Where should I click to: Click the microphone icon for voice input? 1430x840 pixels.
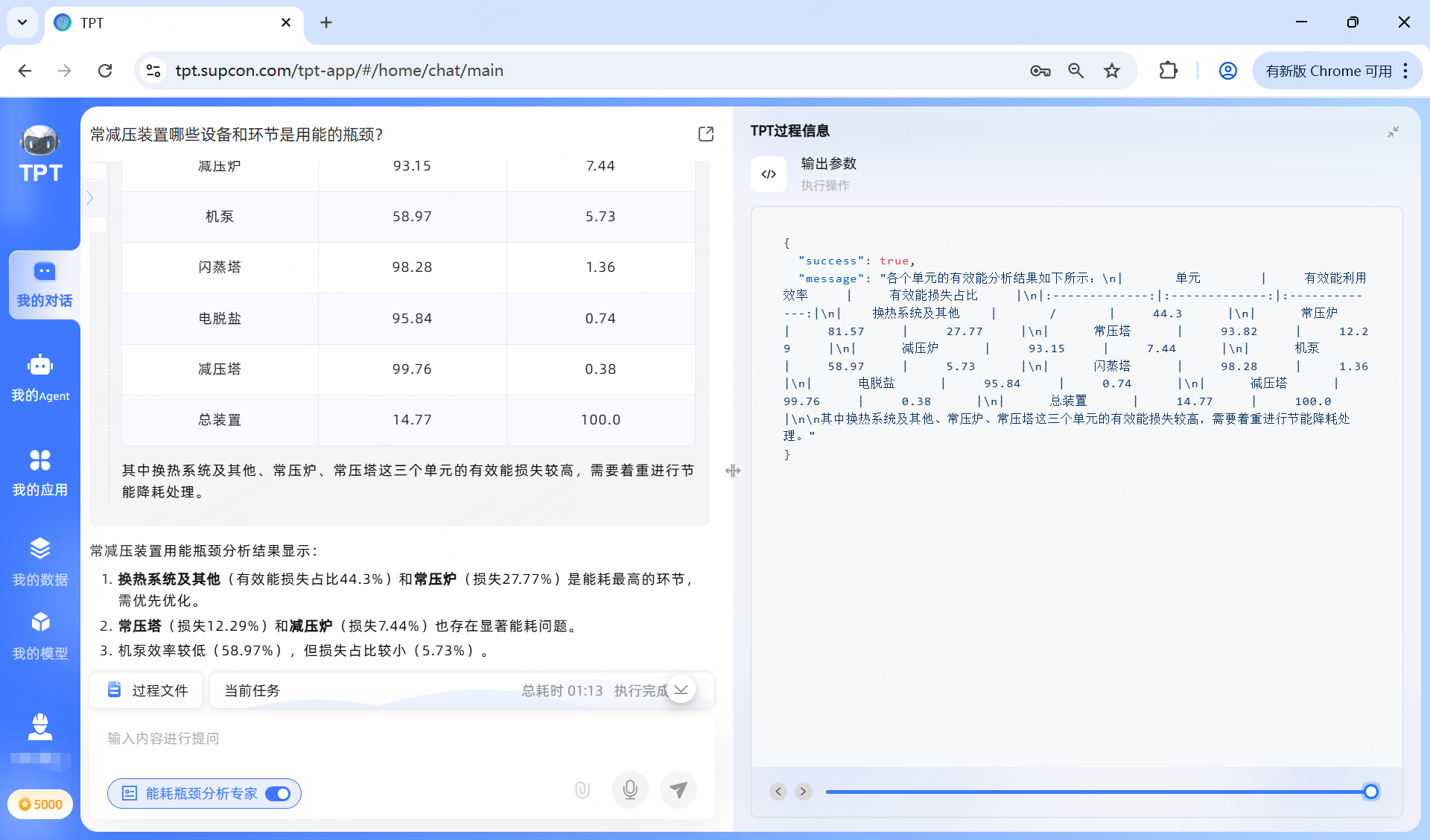[629, 789]
